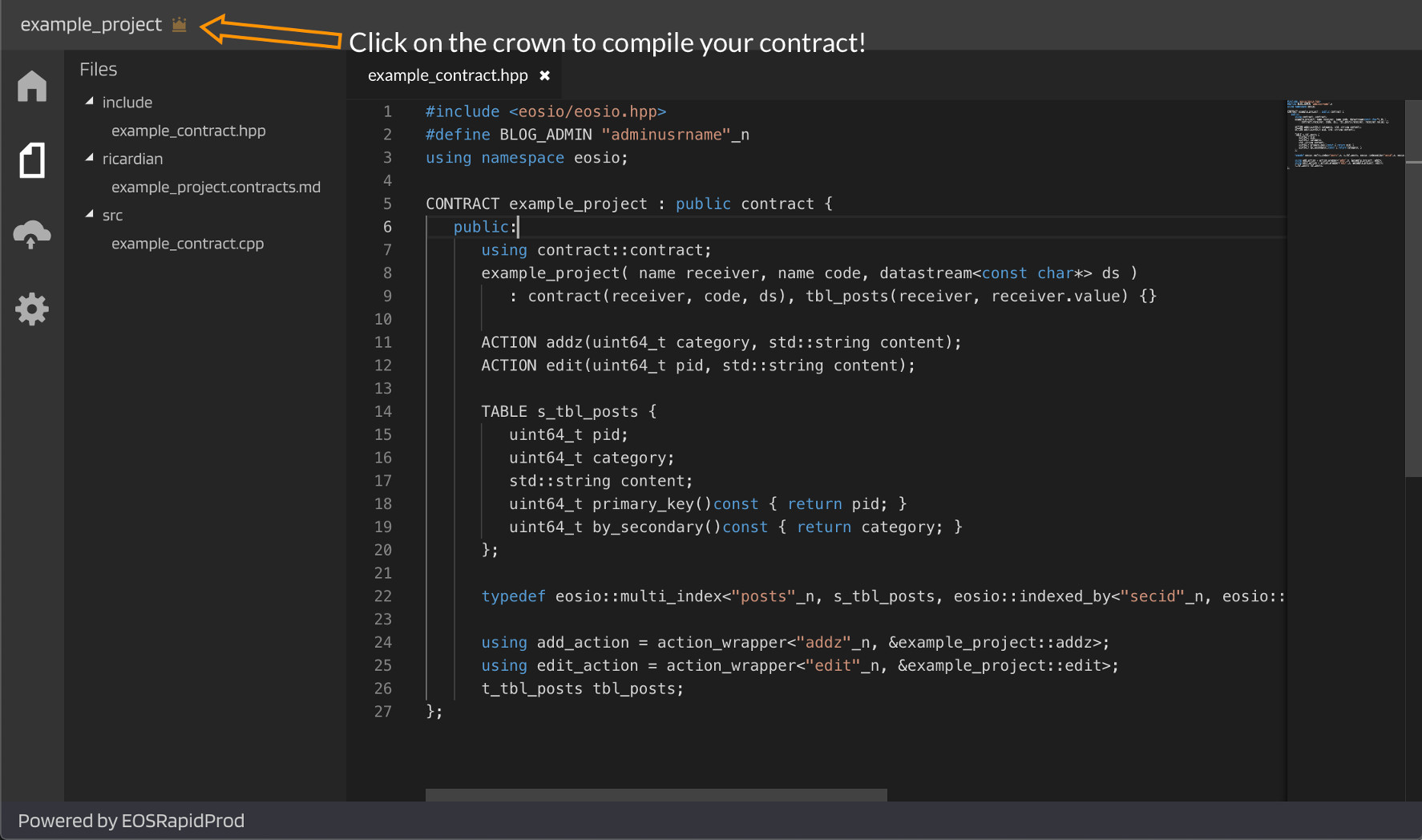
Task: Switch to example_contract.hpp editor tab
Action: click(x=447, y=75)
